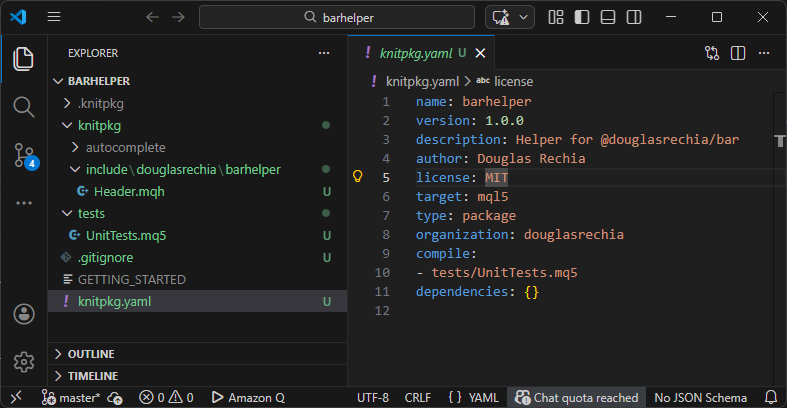
Task: Open the Manage settings gear
Action: pos(23,361)
